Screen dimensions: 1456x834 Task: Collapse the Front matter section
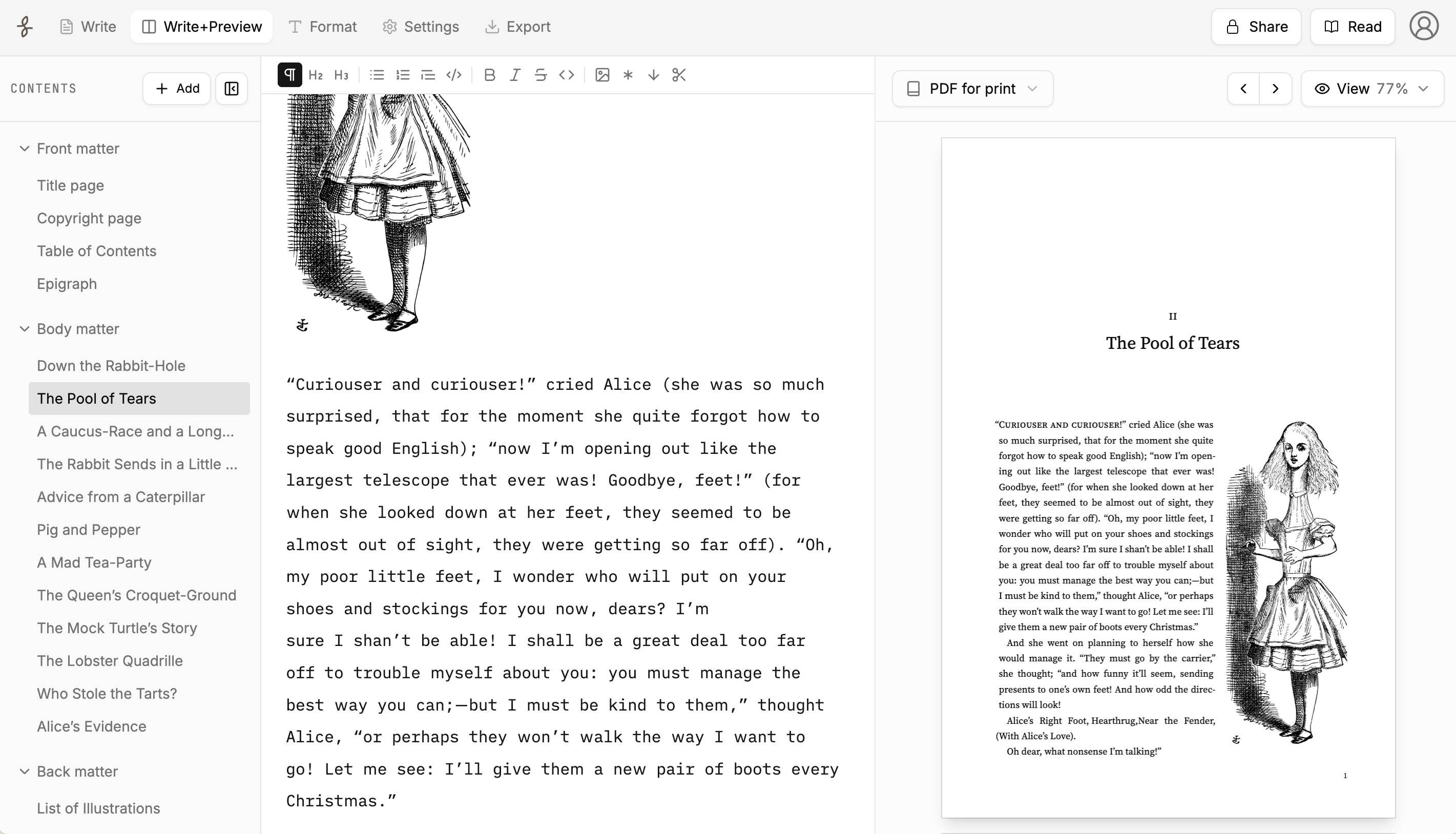point(25,149)
